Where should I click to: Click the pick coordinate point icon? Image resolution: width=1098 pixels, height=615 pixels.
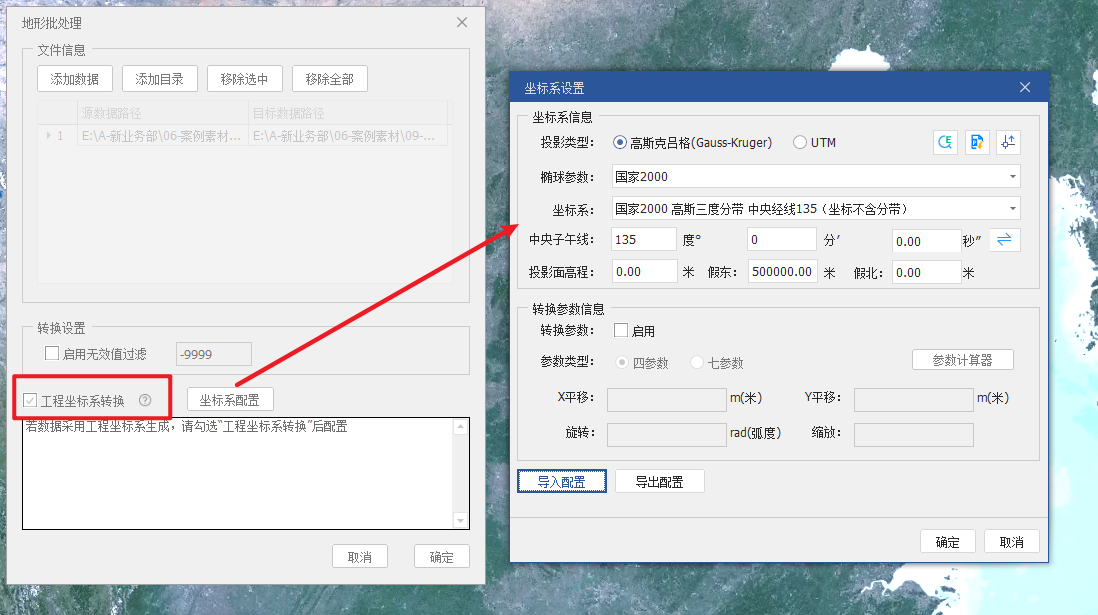tap(1008, 143)
